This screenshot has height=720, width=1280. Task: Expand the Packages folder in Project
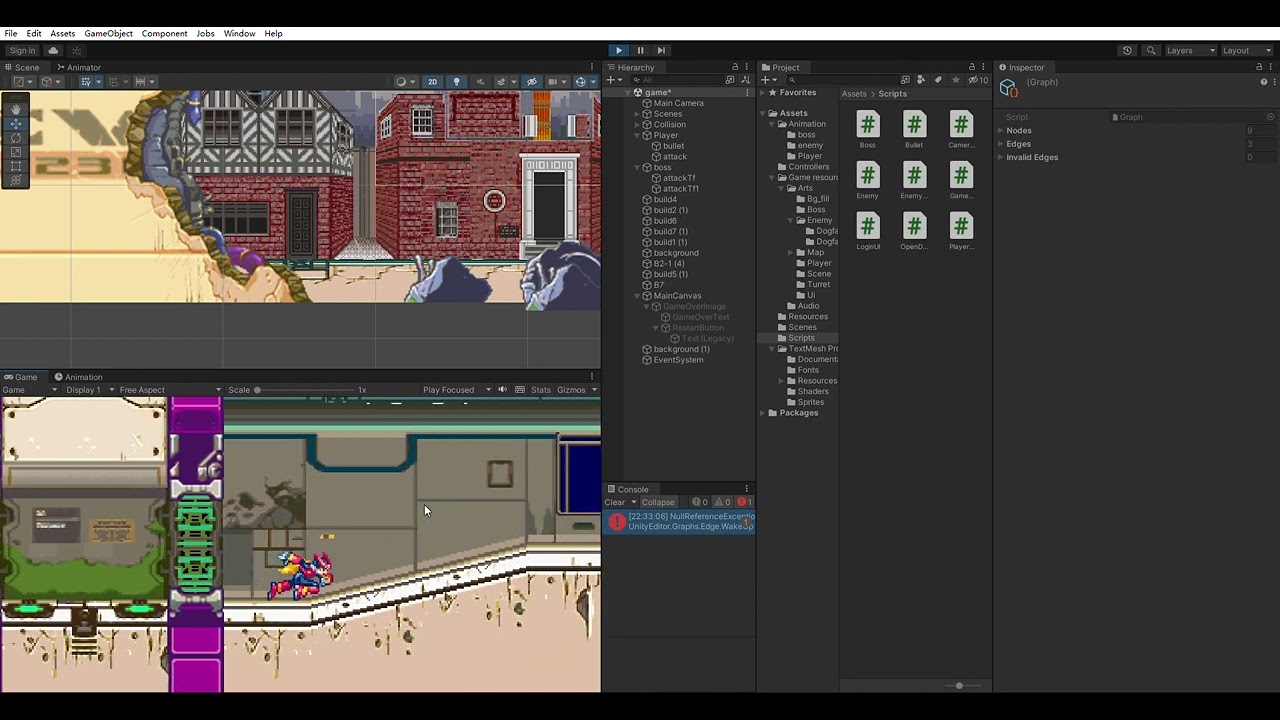(763, 413)
